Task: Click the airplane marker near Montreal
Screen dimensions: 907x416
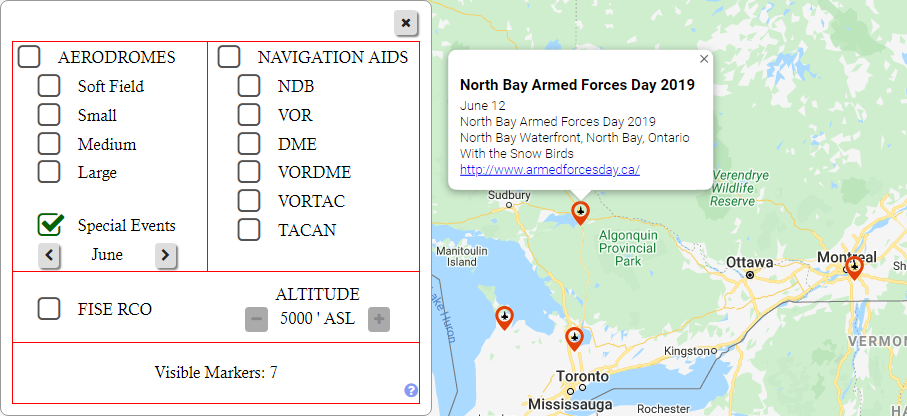Action: tap(853, 267)
